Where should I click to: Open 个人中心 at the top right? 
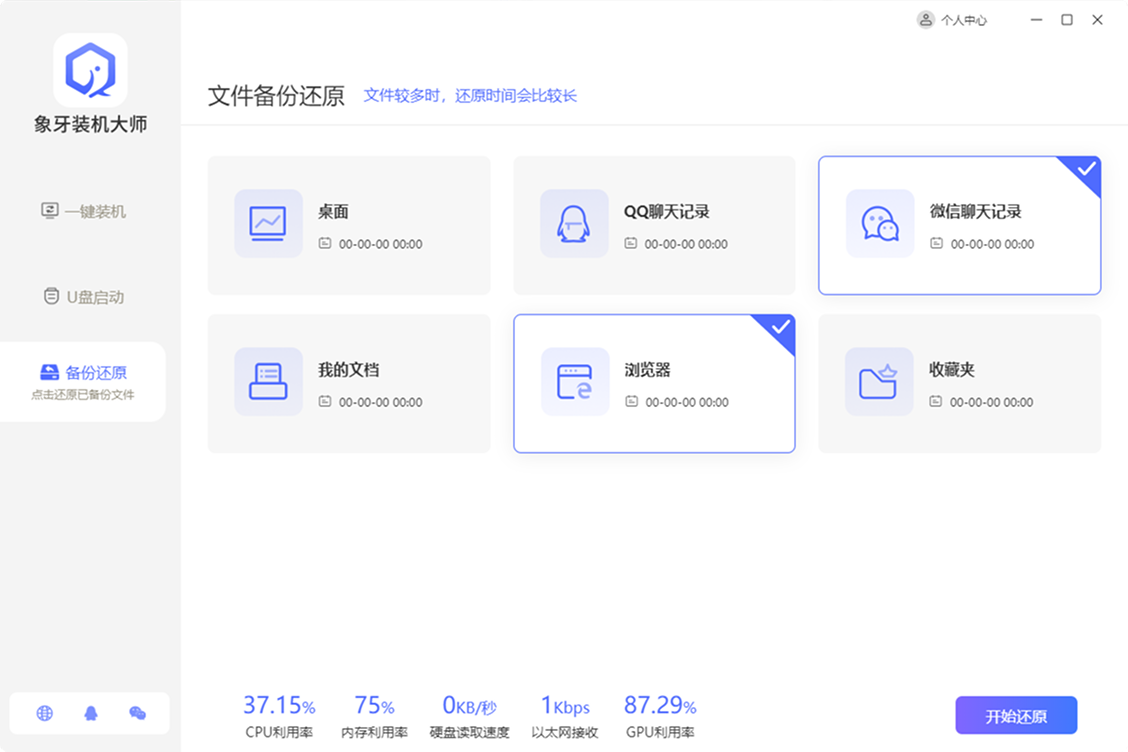coord(952,19)
